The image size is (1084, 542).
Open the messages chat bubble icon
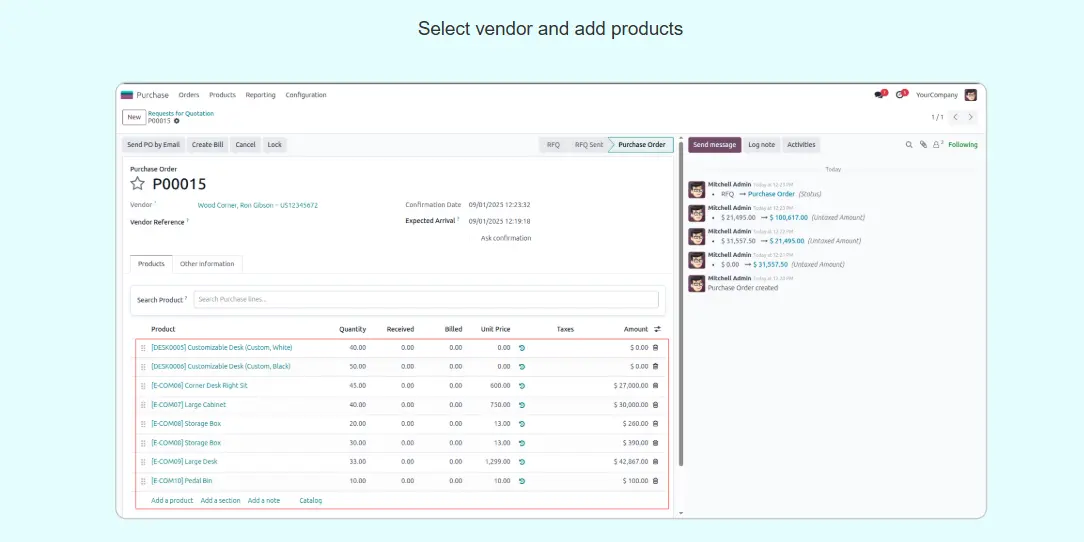pos(880,95)
